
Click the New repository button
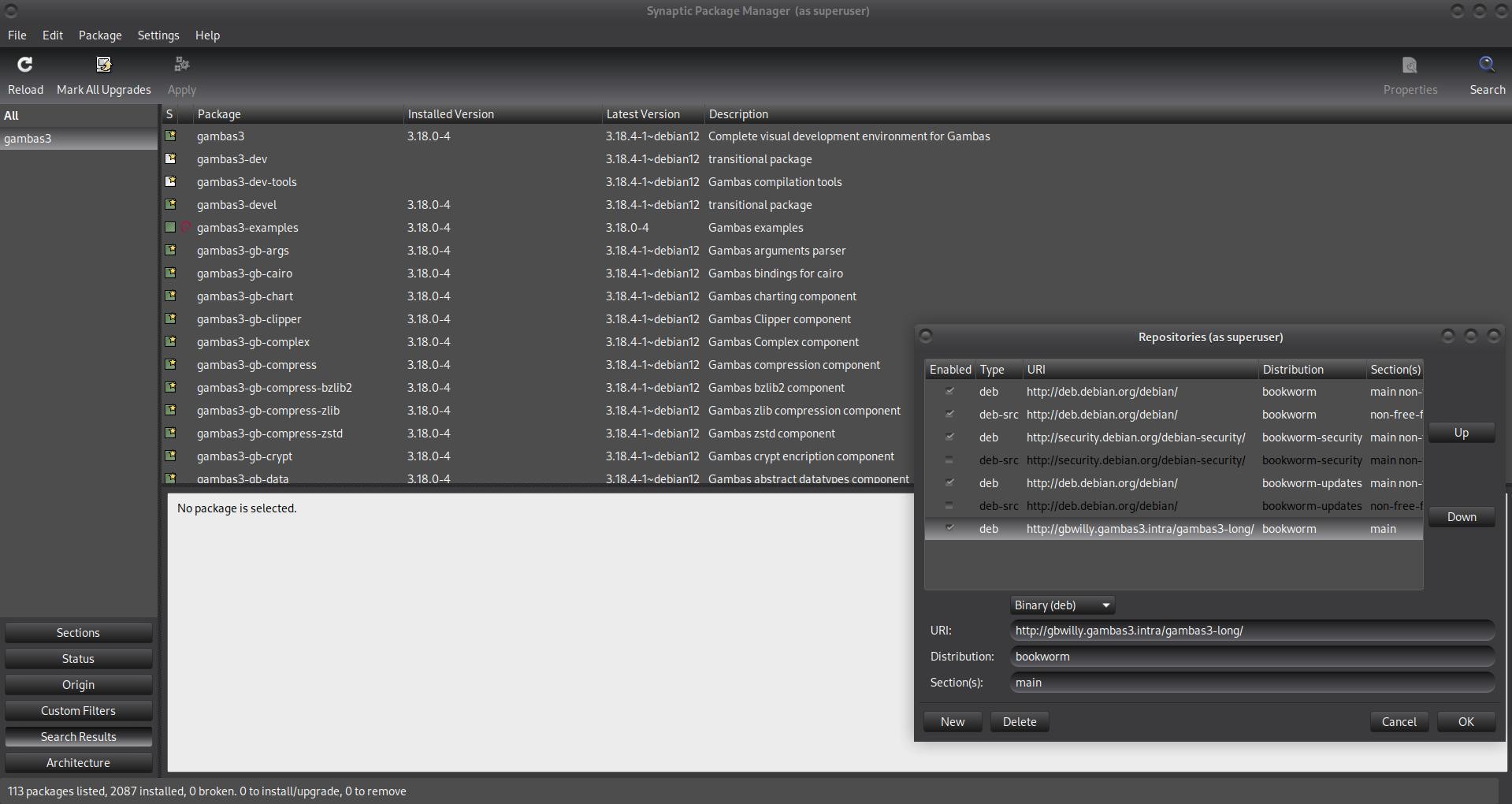tap(953, 722)
